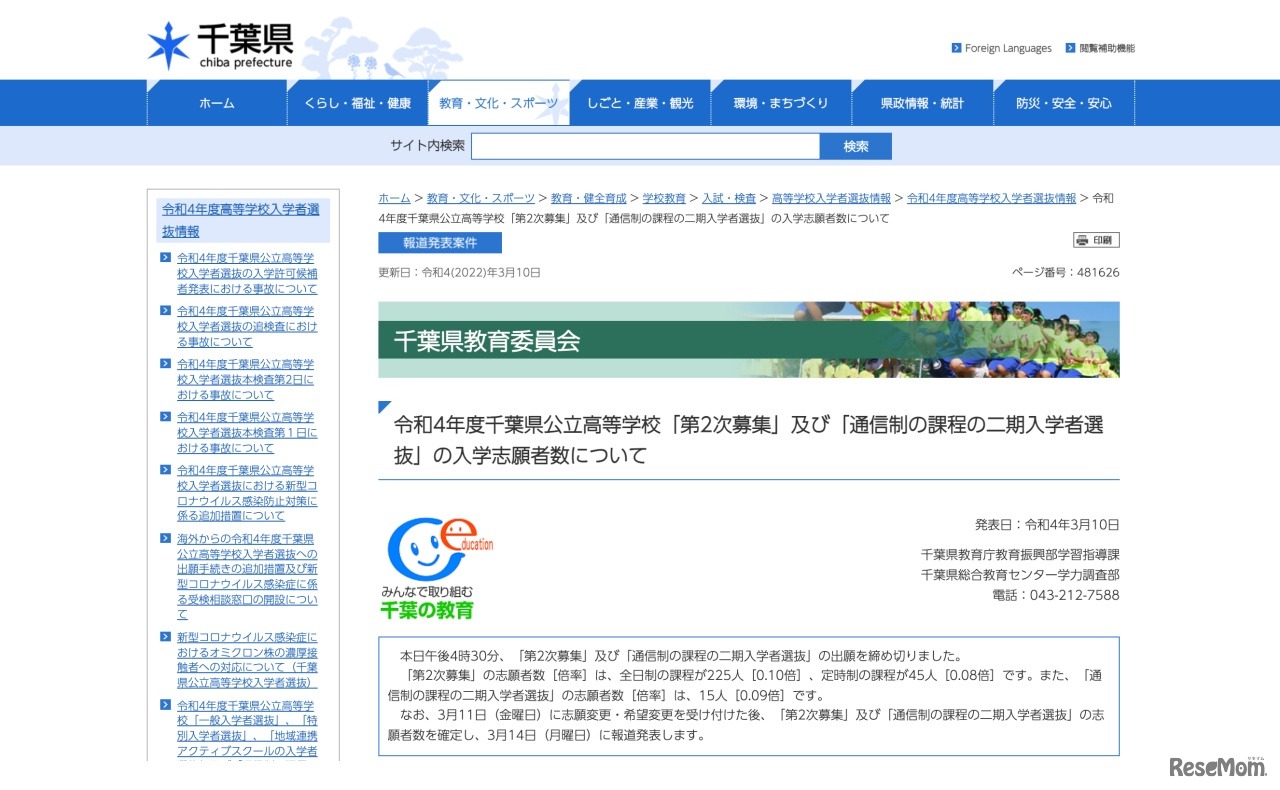Image resolution: width=1280 pixels, height=790 pixels.
Task: Click 入試・検査 in the breadcrumb trail
Action: pyautogui.click(x=729, y=198)
